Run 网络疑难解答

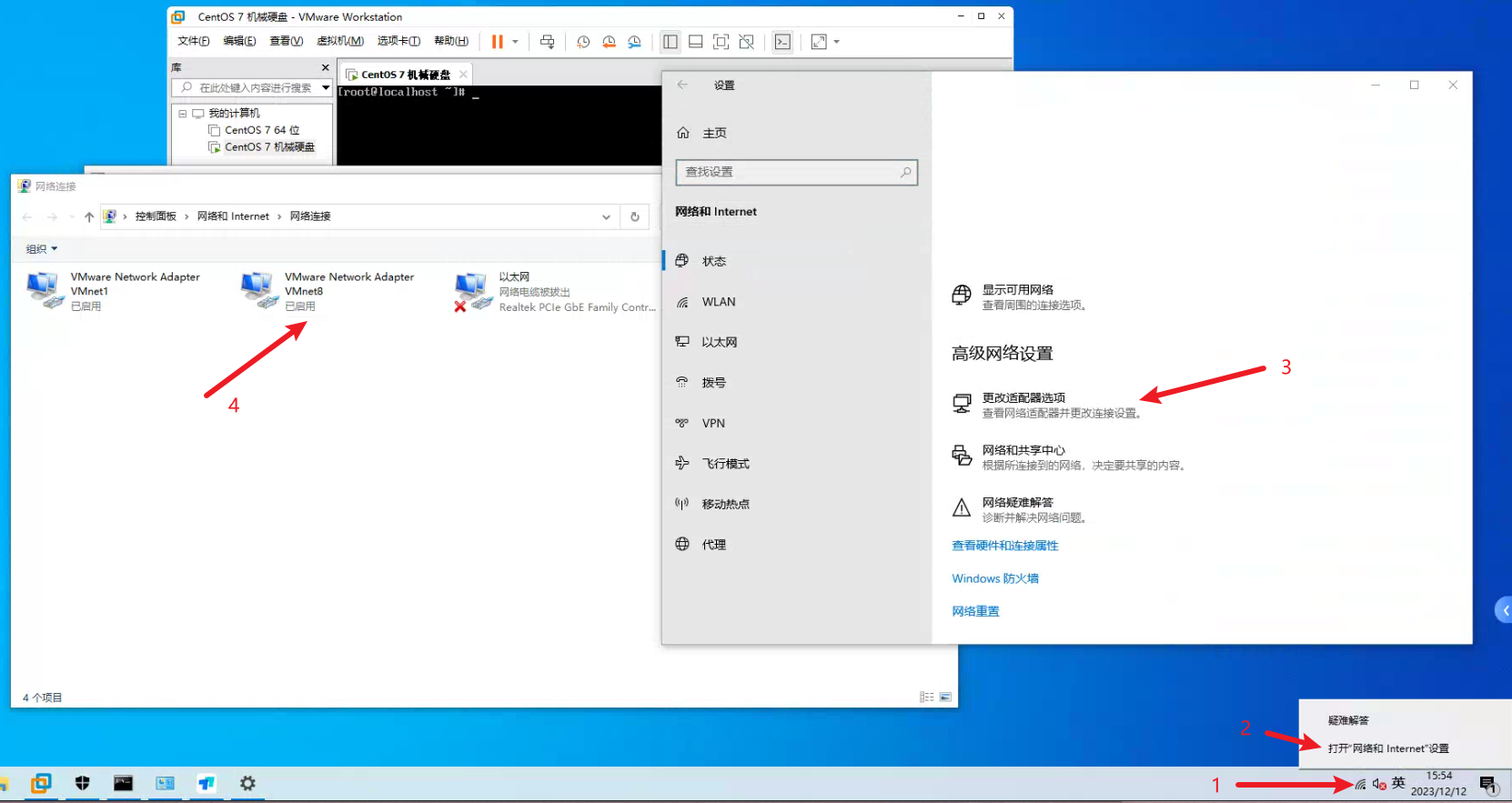pos(1019,509)
